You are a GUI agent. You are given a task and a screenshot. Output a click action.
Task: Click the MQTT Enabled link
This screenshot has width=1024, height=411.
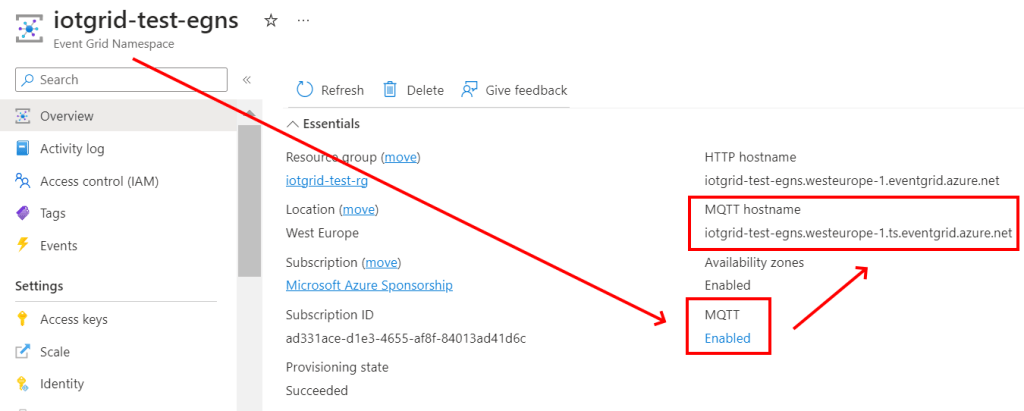click(727, 338)
